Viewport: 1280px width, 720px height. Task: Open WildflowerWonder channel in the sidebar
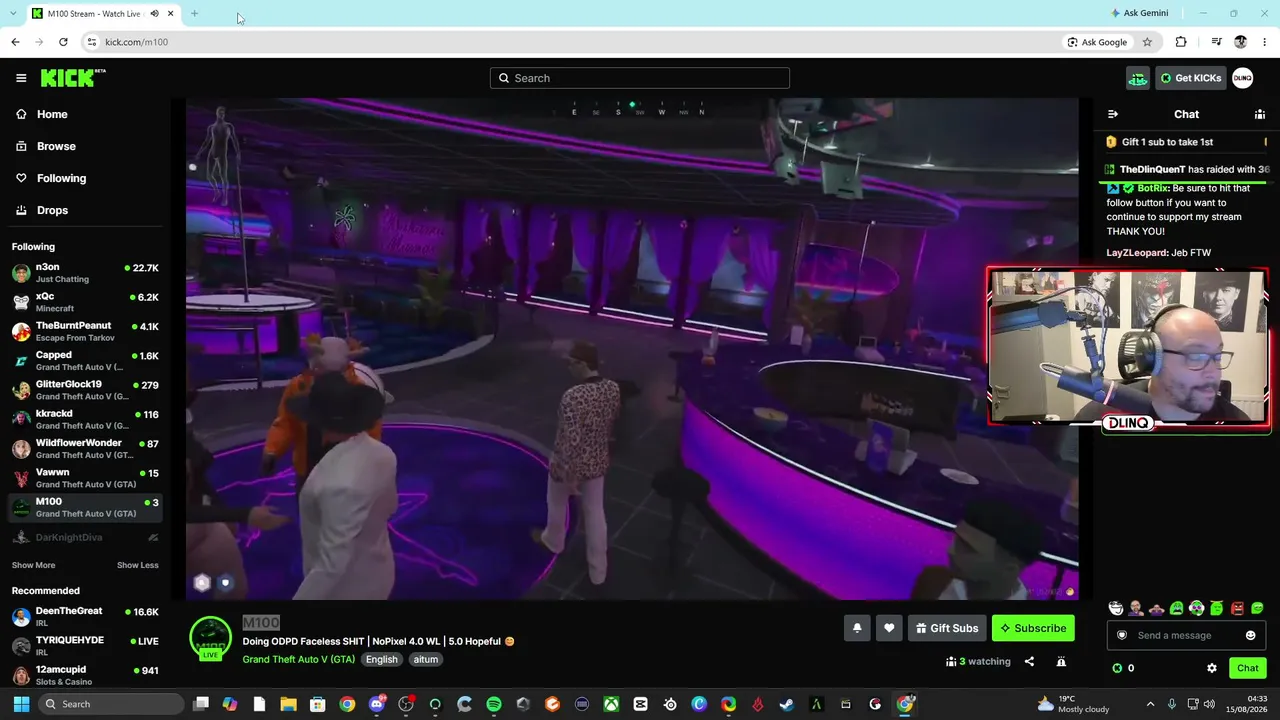click(85, 449)
